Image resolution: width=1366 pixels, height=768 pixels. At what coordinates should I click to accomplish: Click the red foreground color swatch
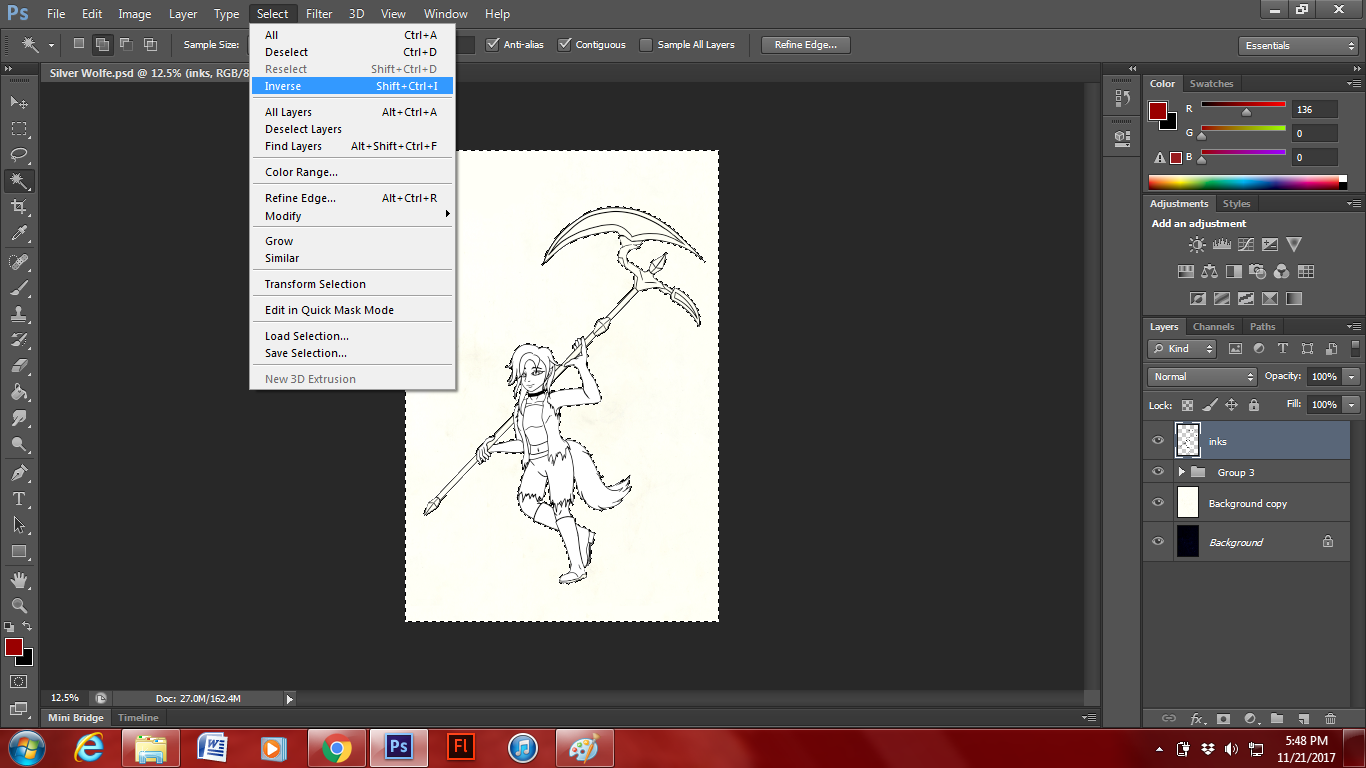coord(12,647)
